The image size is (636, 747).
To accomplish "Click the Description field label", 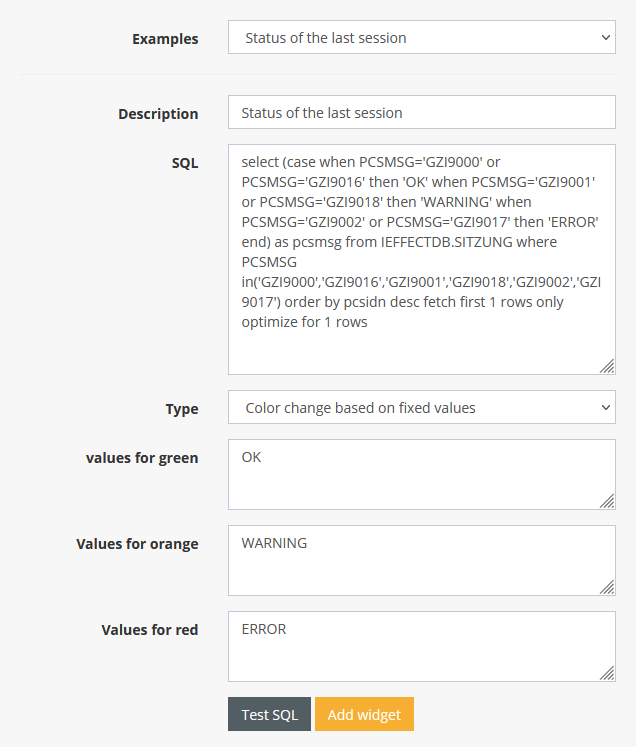I will pyautogui.click(x=158, y=114).
